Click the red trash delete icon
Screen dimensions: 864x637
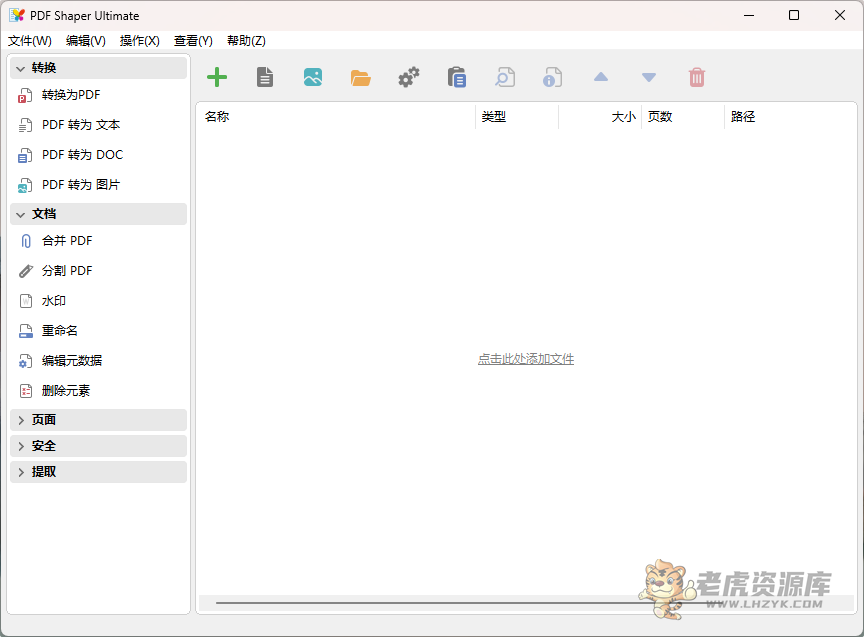coord(697,77)
